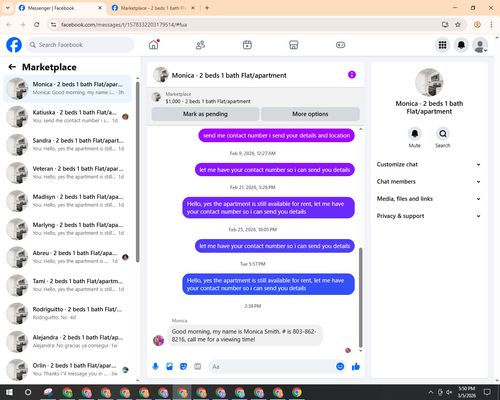Open the emoji picker in message box

click(340, 367)
